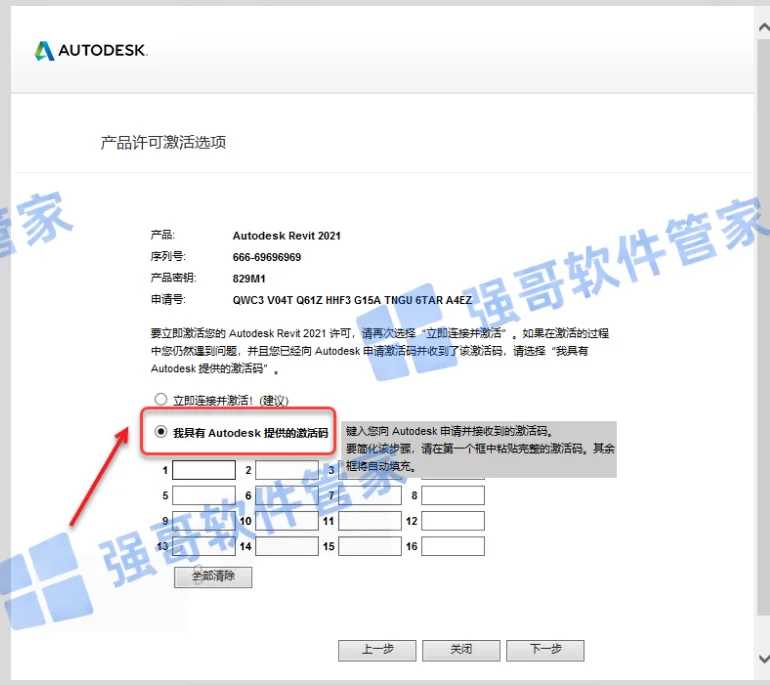Click serial number 666-69696969
Screen dimensions: 770x685
[x=267, y=257]
